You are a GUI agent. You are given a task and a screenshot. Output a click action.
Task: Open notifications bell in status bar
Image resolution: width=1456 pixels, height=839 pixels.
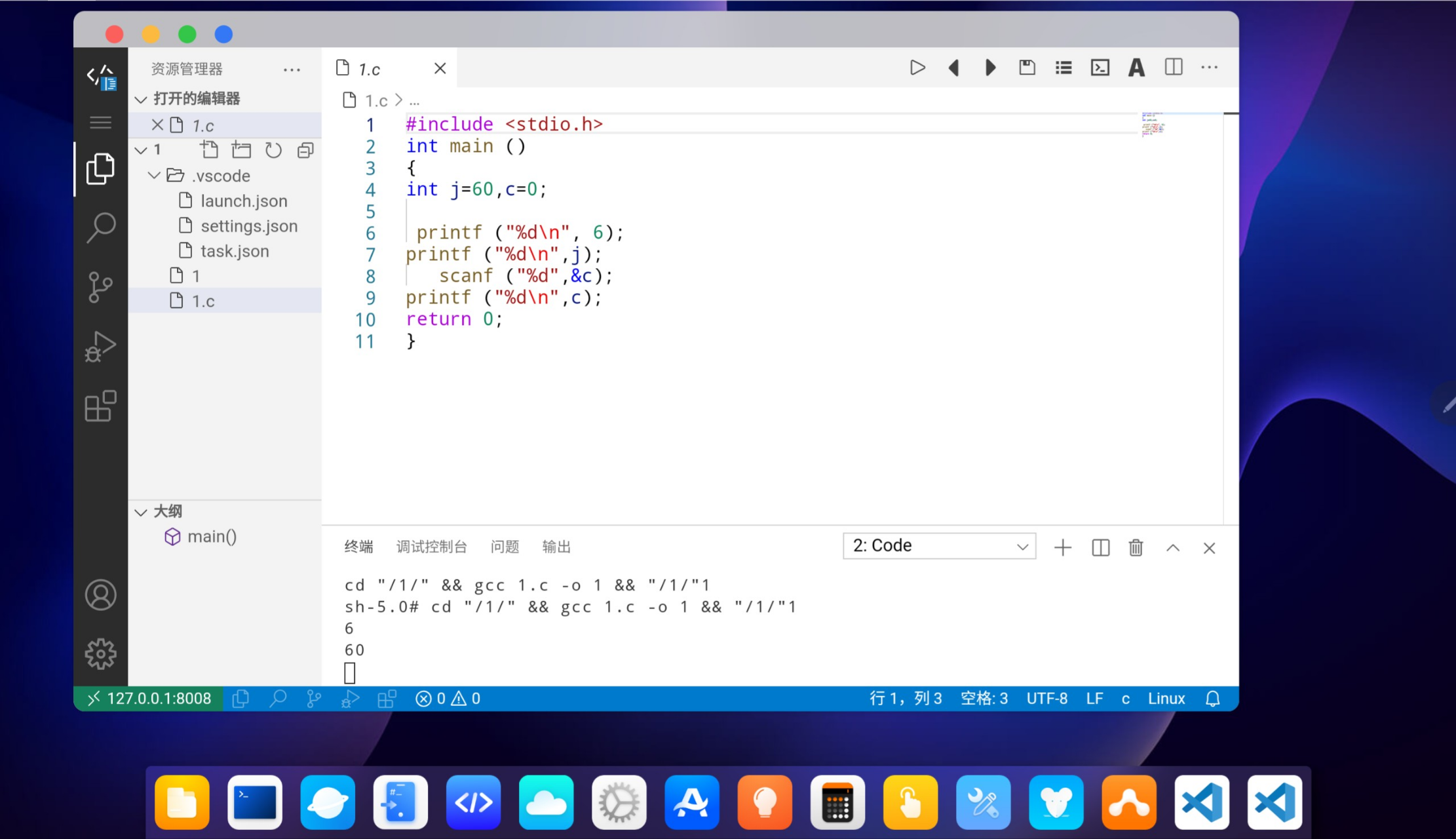(x=1213, y=699)
